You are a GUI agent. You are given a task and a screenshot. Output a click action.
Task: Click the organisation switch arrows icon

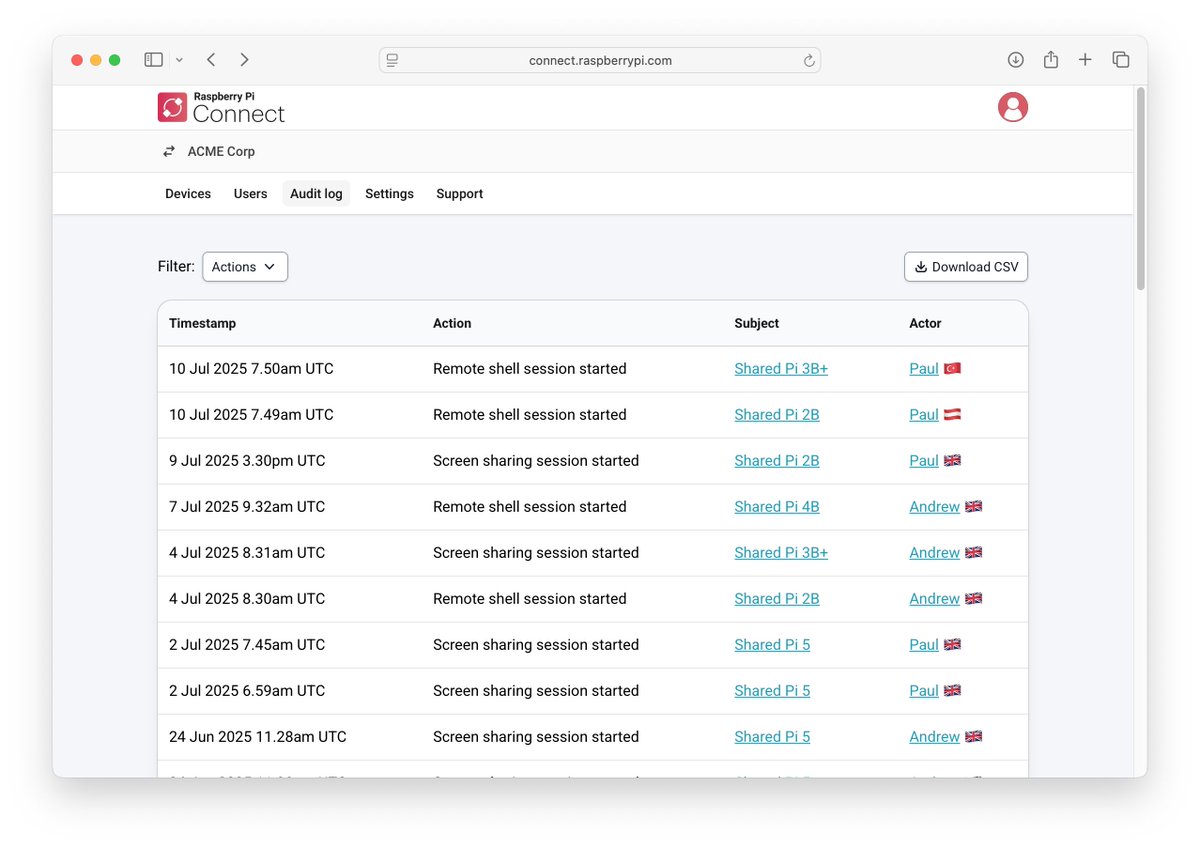pos(169,152)
